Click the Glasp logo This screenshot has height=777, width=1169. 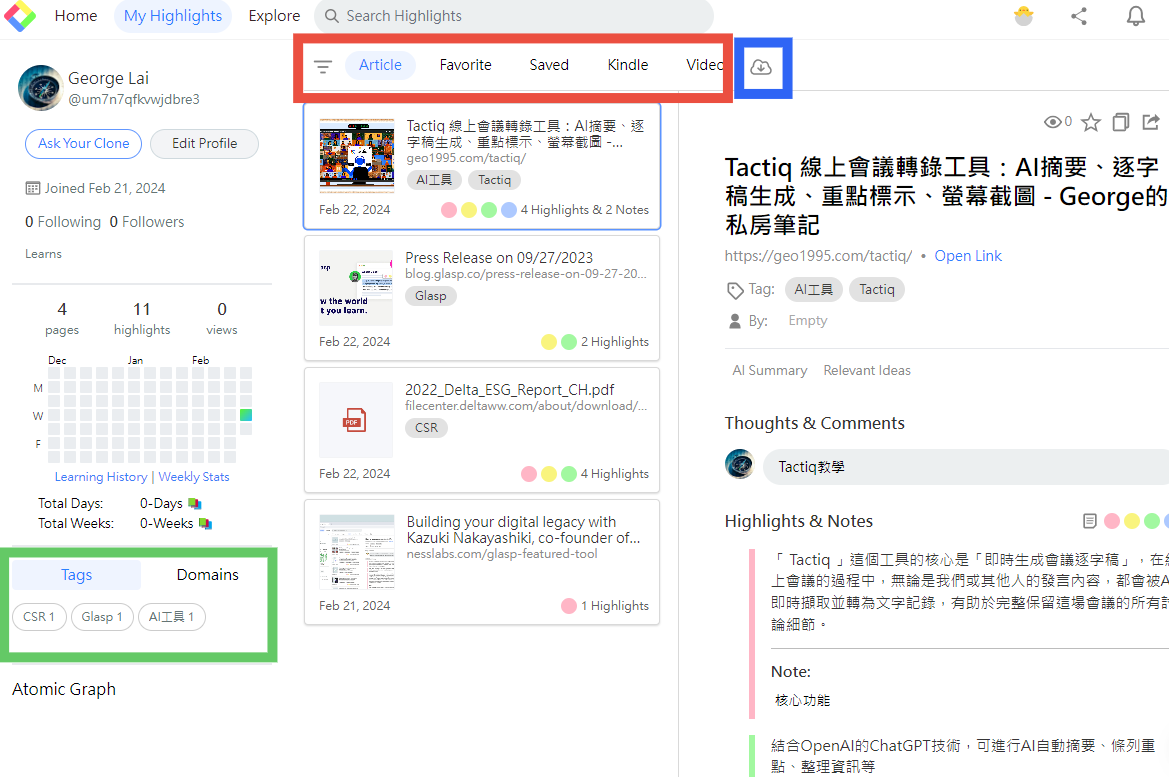[20, 16]
